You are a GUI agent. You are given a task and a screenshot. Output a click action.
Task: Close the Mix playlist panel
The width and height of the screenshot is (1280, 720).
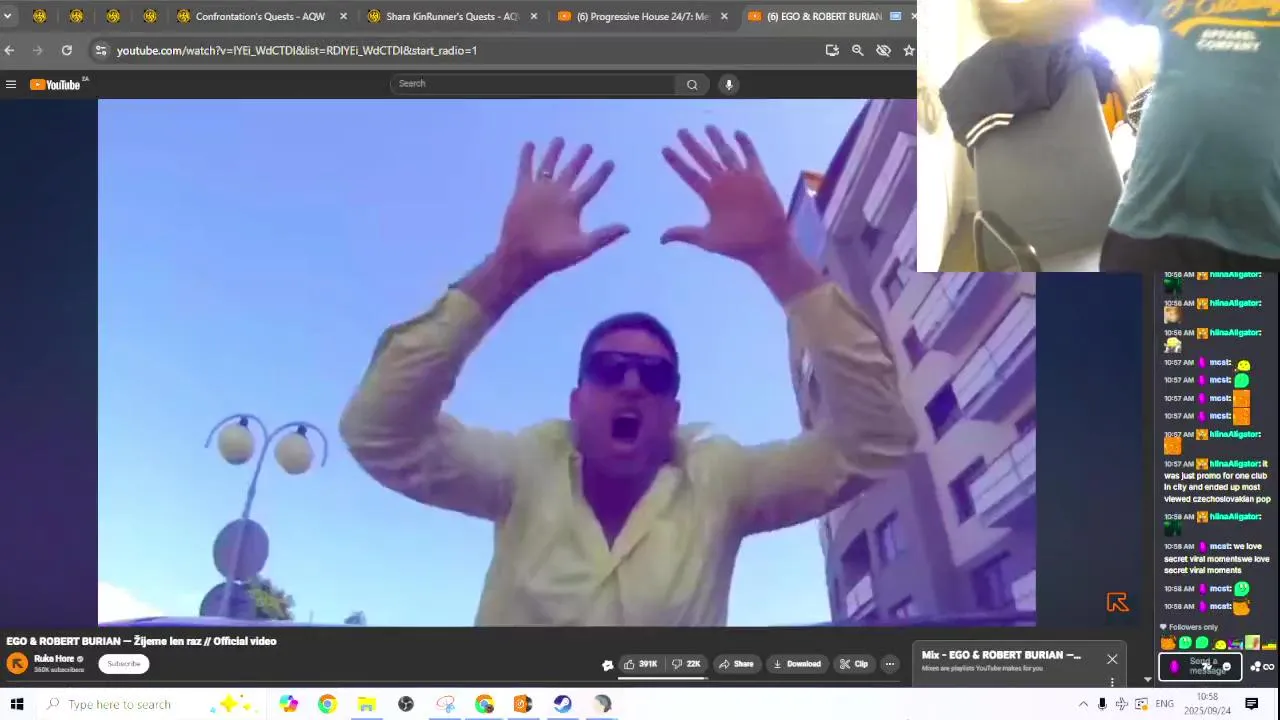pyautogui.click(x=1112, y=659)
